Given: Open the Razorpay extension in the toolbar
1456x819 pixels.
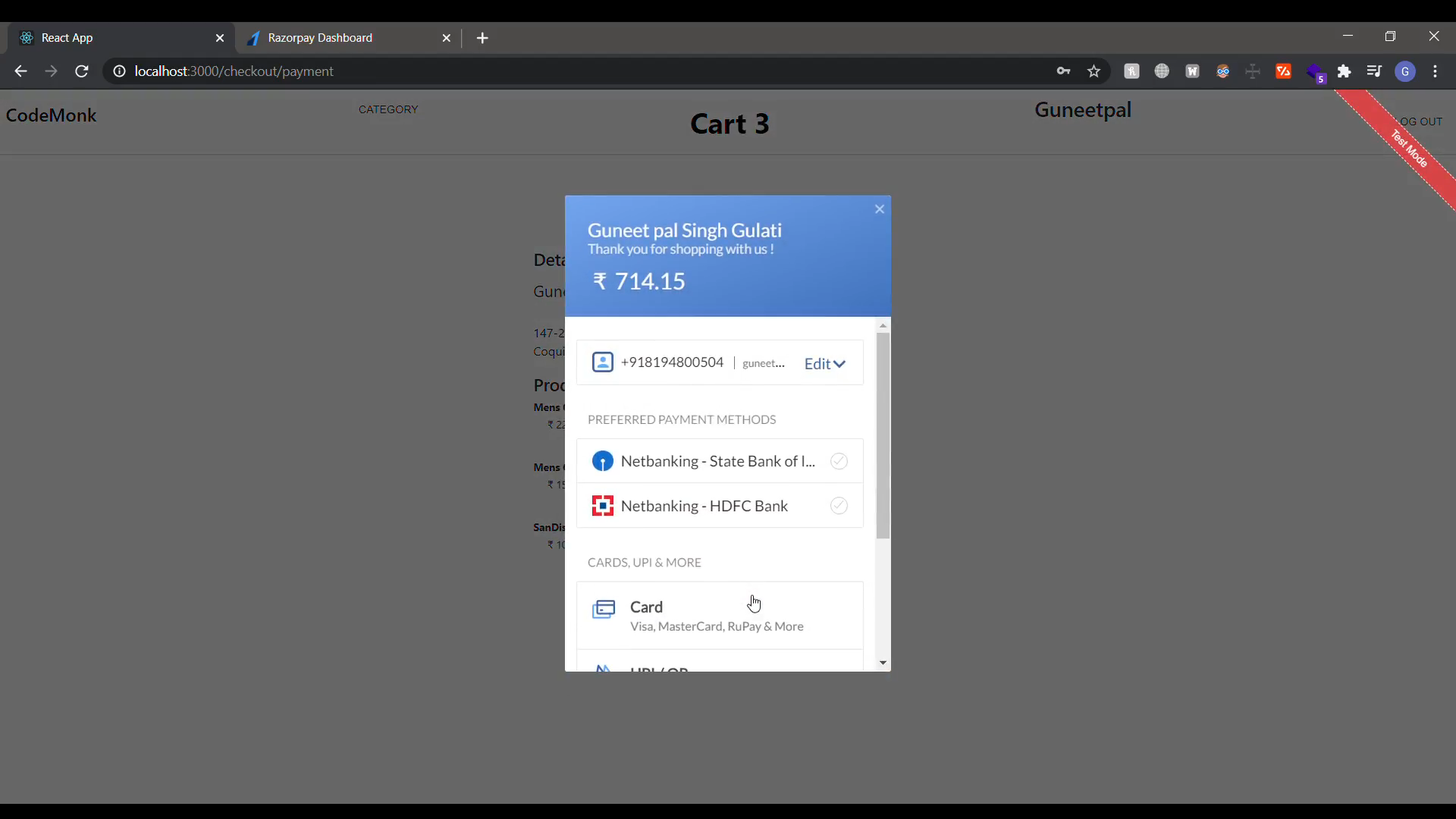Looking at the screenshot, I should [x=1284, y=71].
